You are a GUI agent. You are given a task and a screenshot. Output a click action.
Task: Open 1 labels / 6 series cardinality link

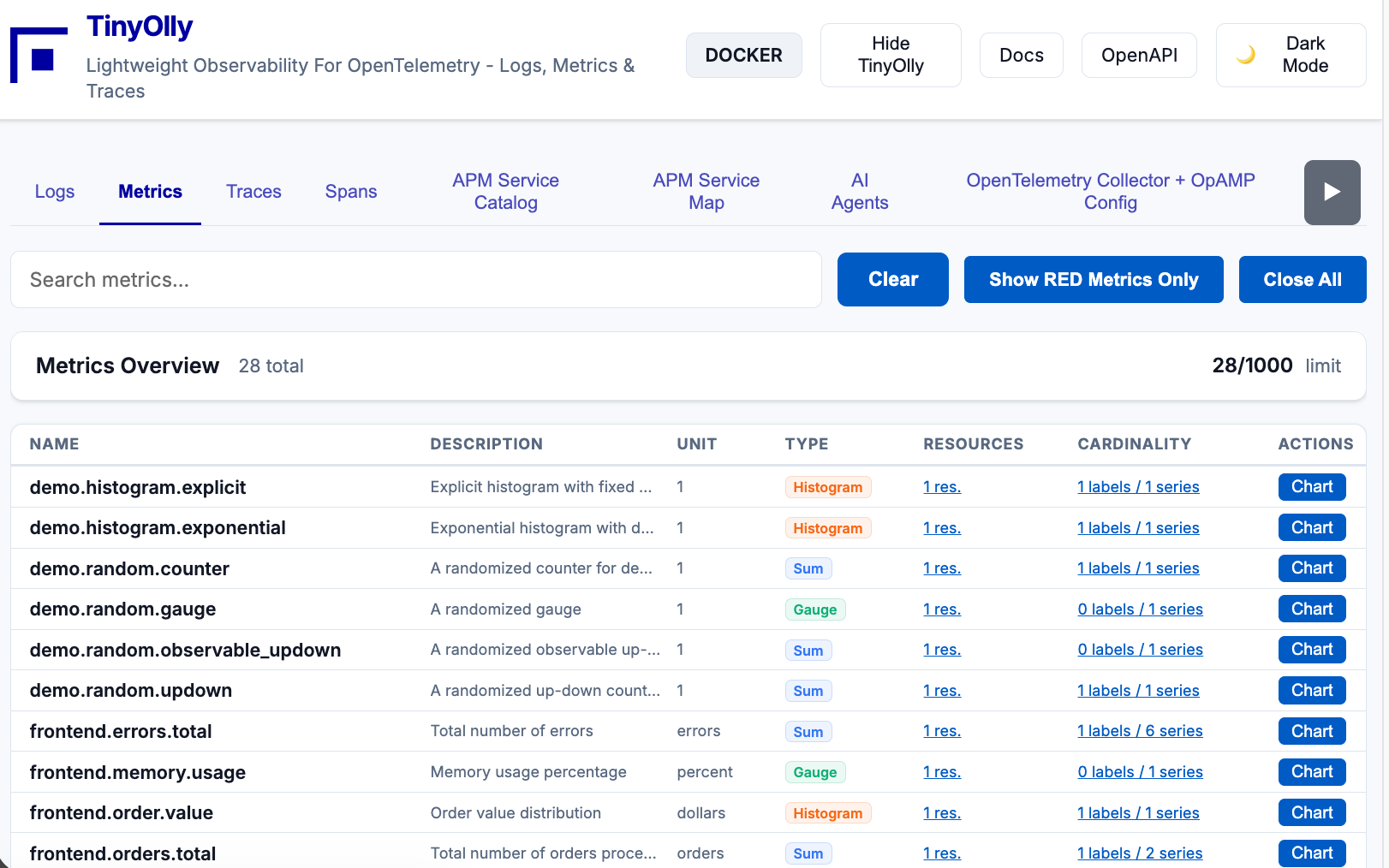pos(1139,732)
